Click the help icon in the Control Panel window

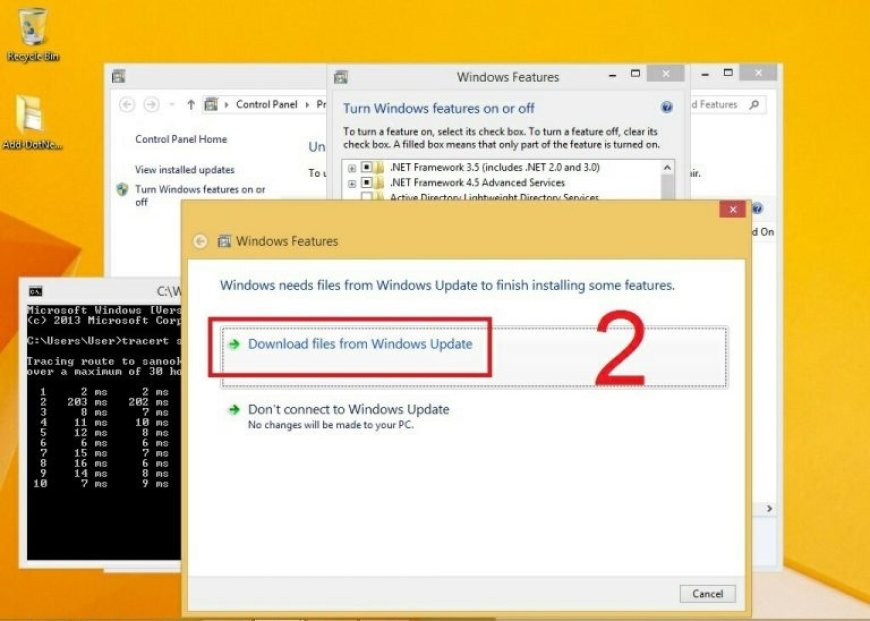(757, 209)
